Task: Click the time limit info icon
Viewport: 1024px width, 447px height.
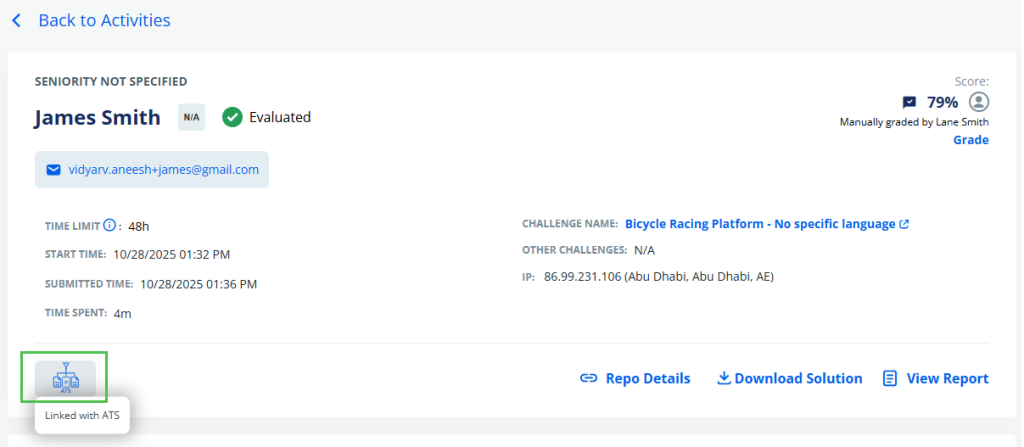Action: coord(110,225)
